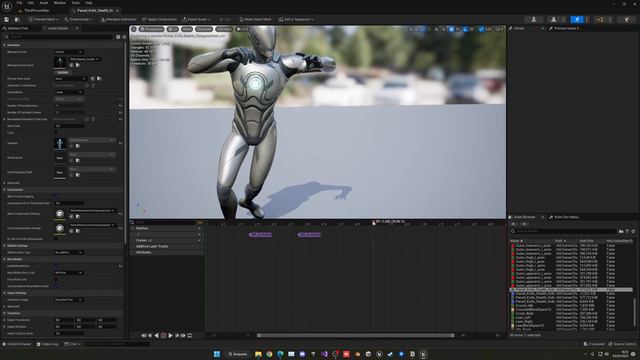The image size is (640, 360).
Task: Open the viewport Character menu
Action: (204, 29)
